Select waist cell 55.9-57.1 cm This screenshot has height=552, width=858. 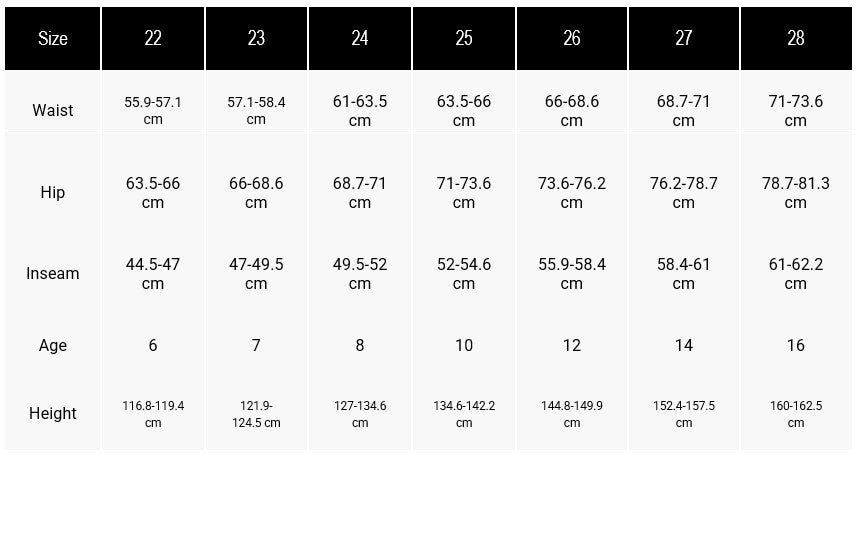click(153, 111)
